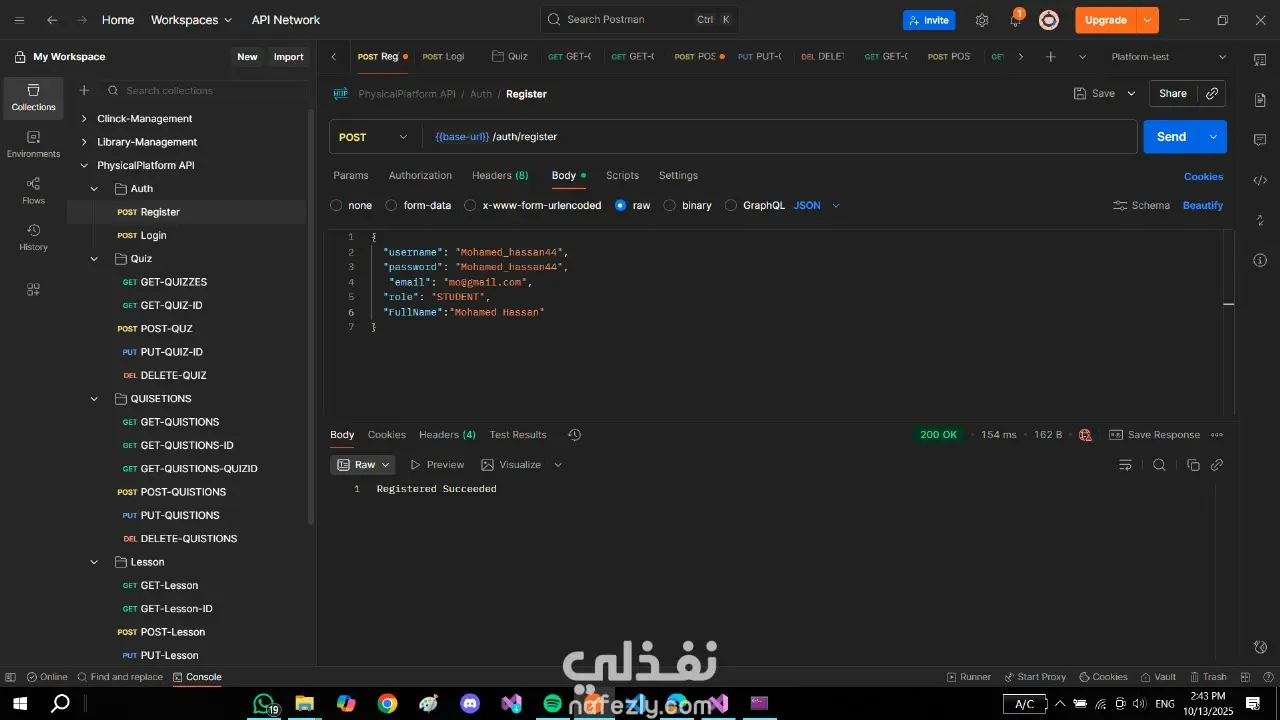Viewport: 1280px width, 720px height.
Task: Open the user avatar menu
Action: 1049,20
